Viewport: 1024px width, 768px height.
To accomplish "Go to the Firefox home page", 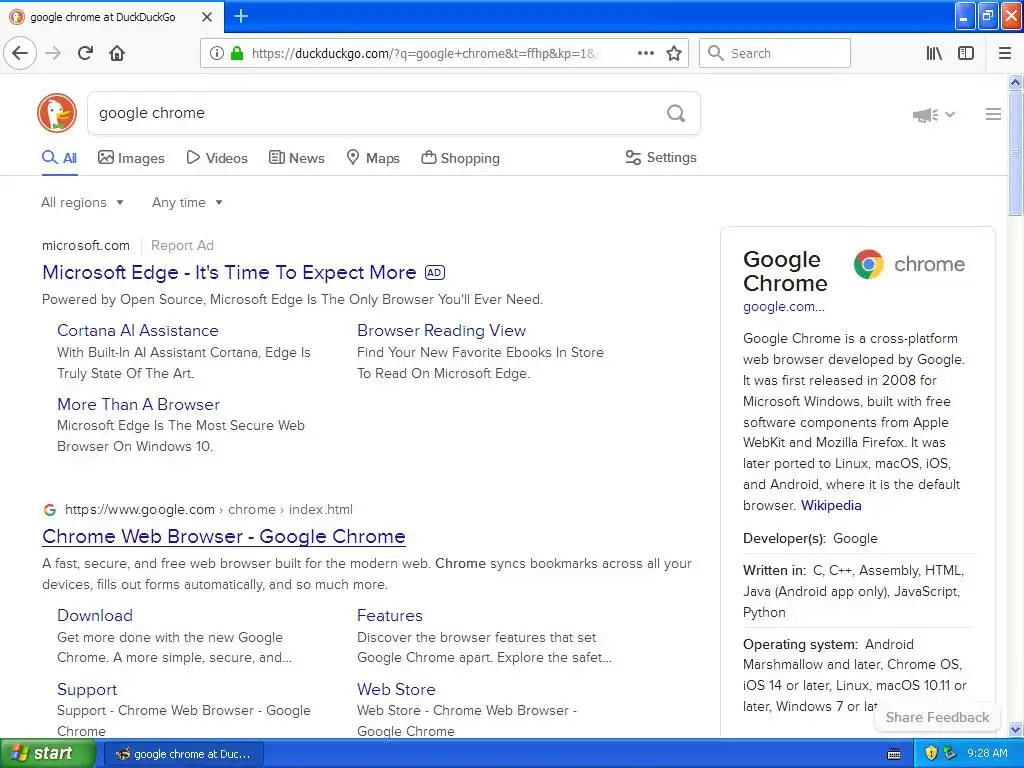I will pyautogui.click(x=117, y=53).
